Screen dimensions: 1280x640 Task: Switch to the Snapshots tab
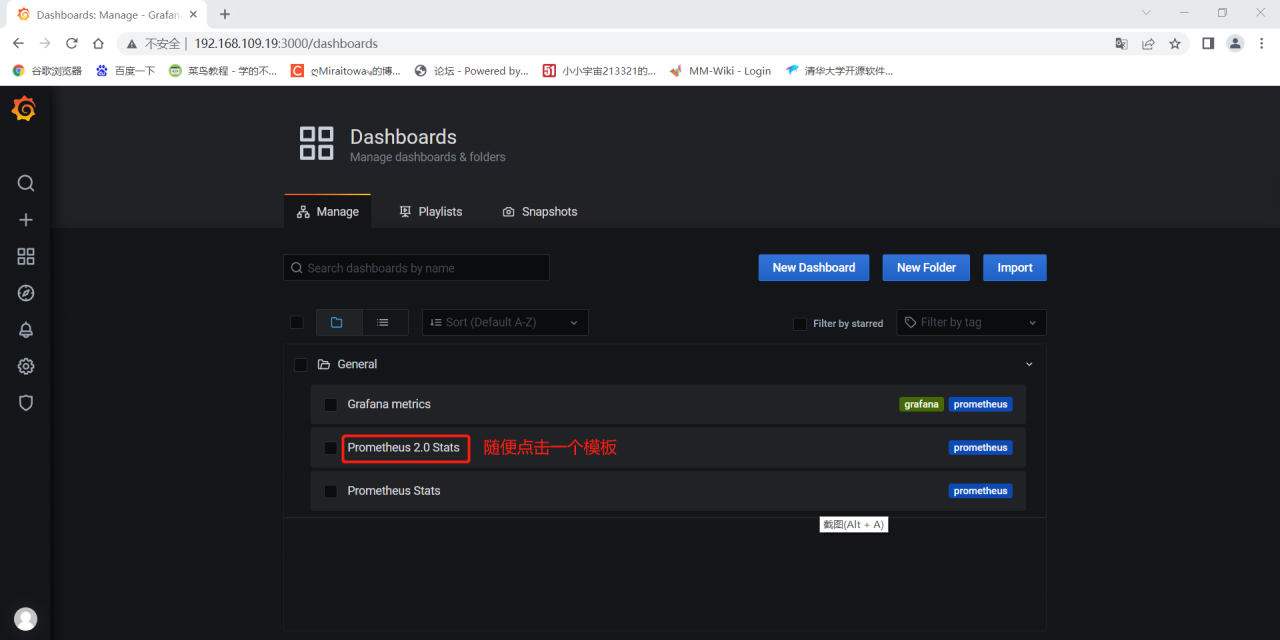click(x=540, y=212)
